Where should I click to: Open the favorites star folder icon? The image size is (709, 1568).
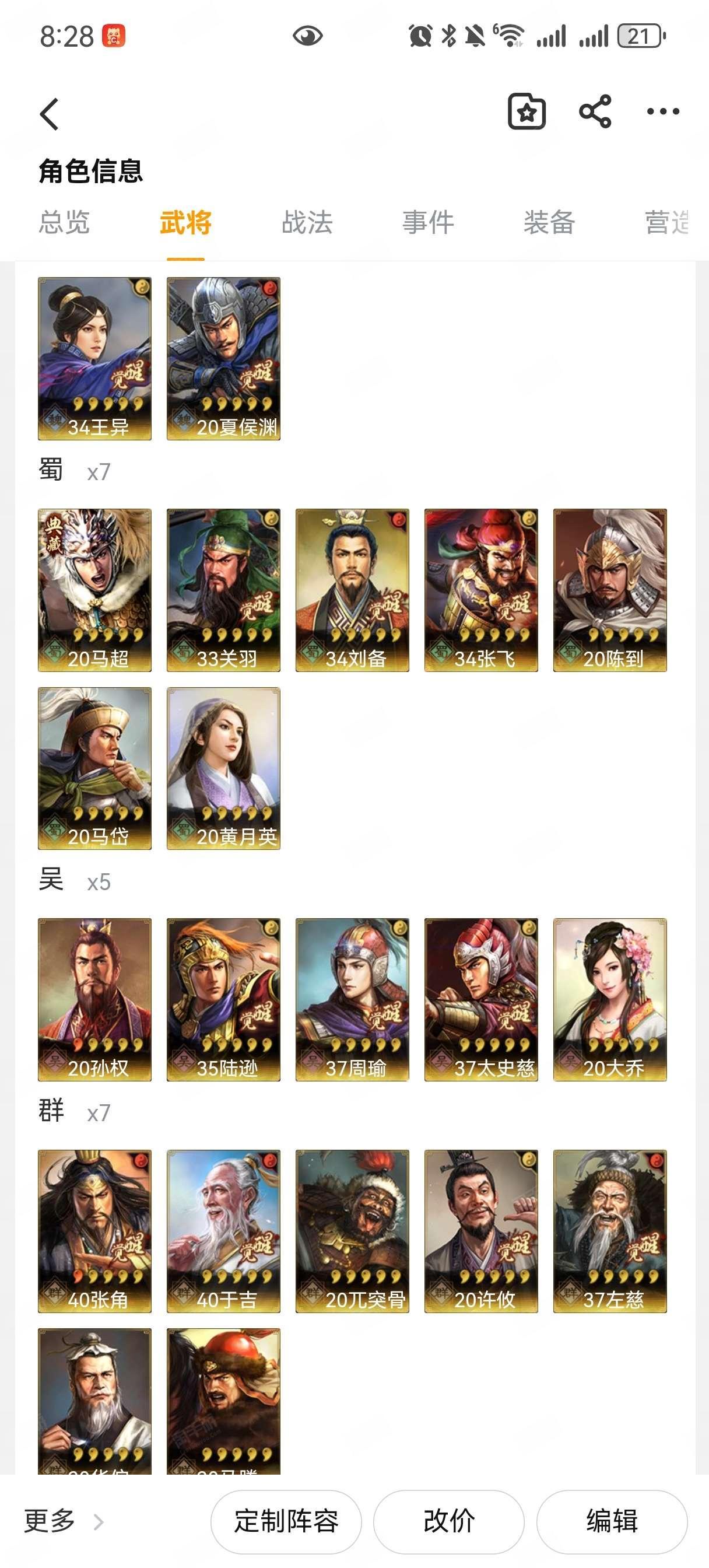point(527,111)
